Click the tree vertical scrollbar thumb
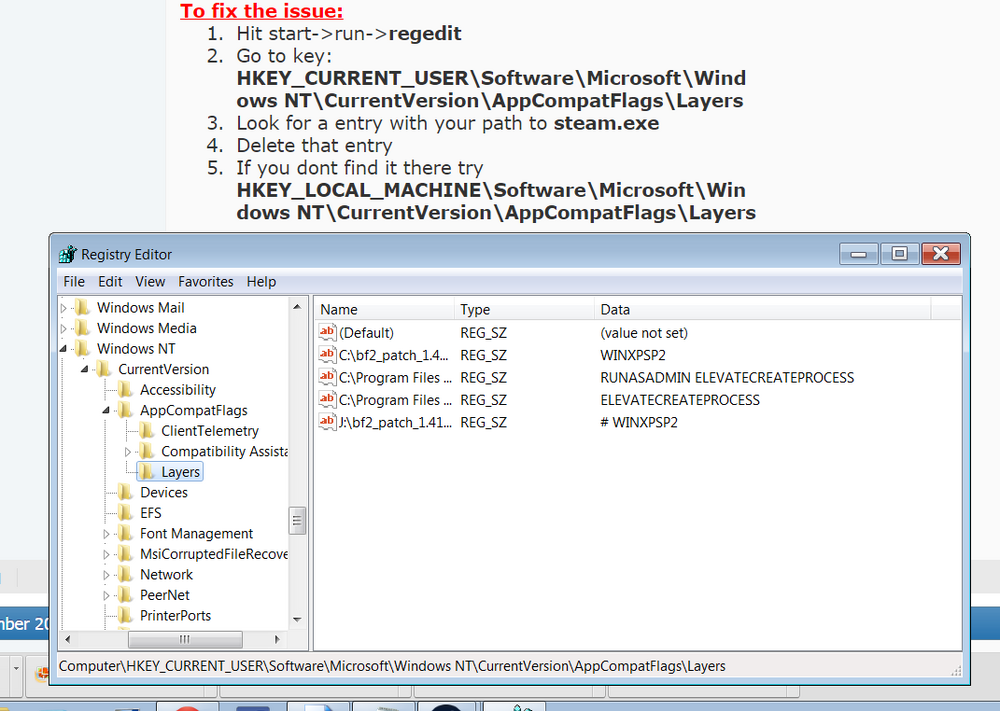The width and height of the screenshot is (1000, 711). [297, 520]
